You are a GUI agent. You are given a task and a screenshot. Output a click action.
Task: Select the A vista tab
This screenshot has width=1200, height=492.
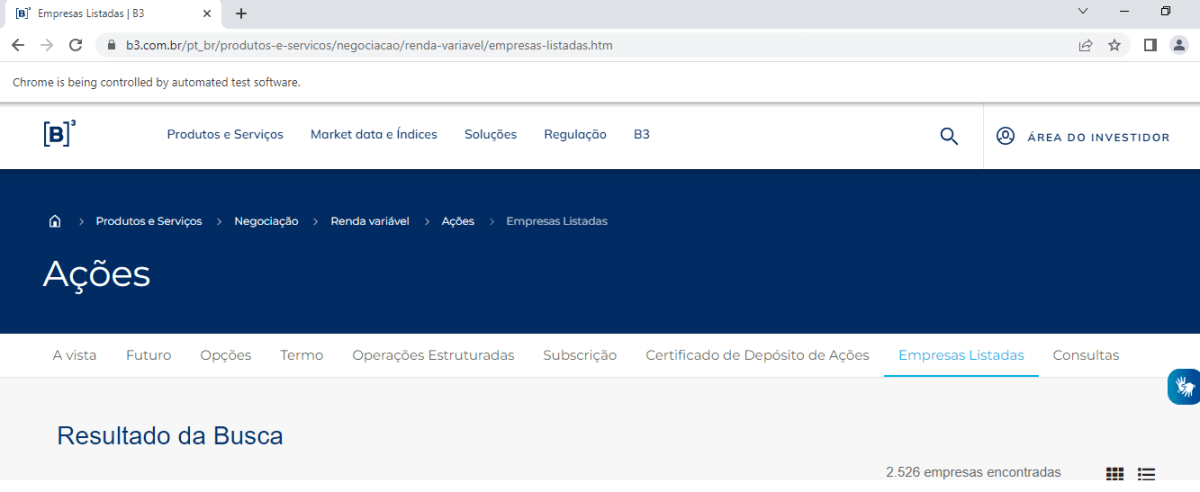[75, 355]
